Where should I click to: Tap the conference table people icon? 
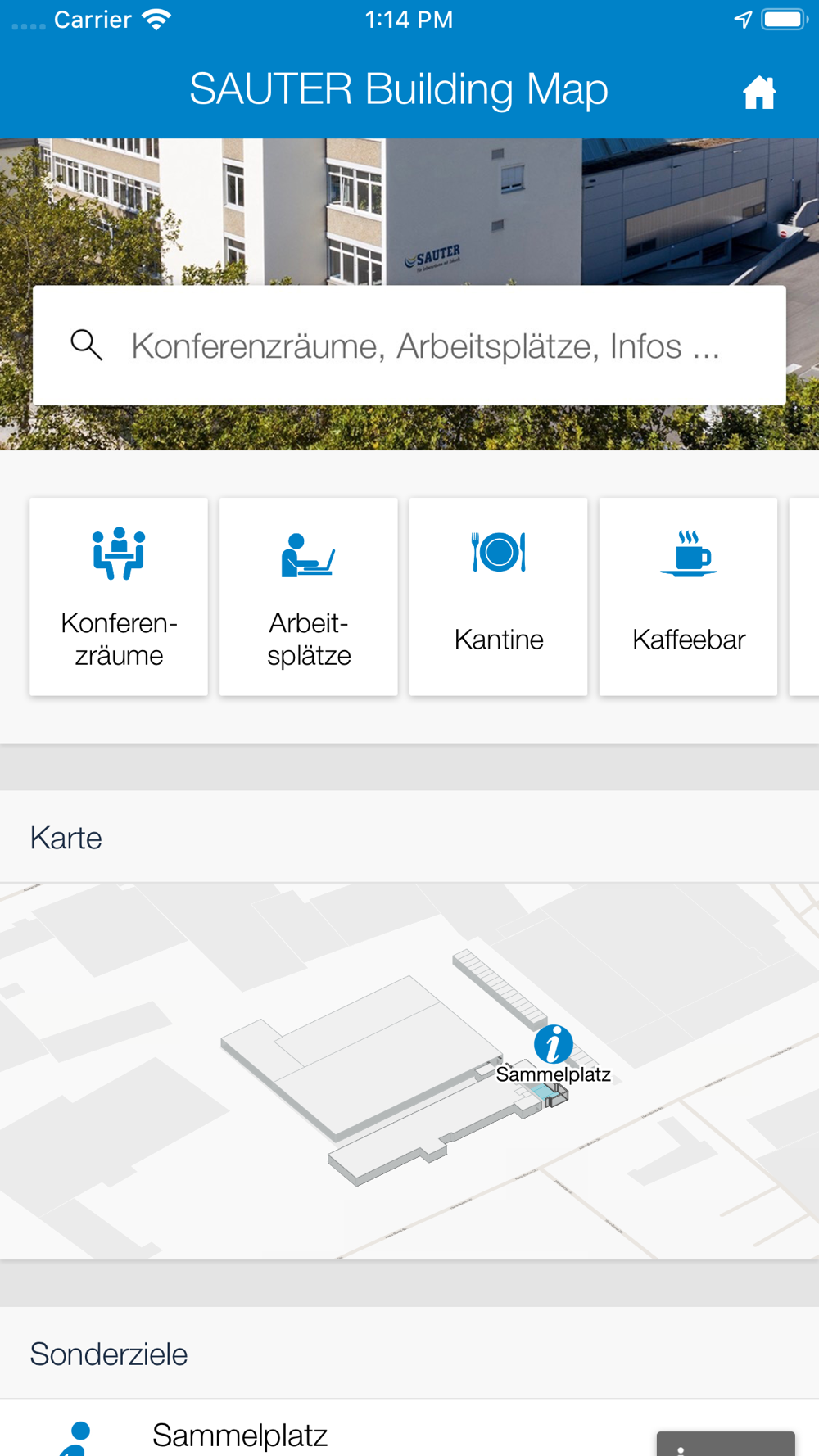[x=119, y=553]
